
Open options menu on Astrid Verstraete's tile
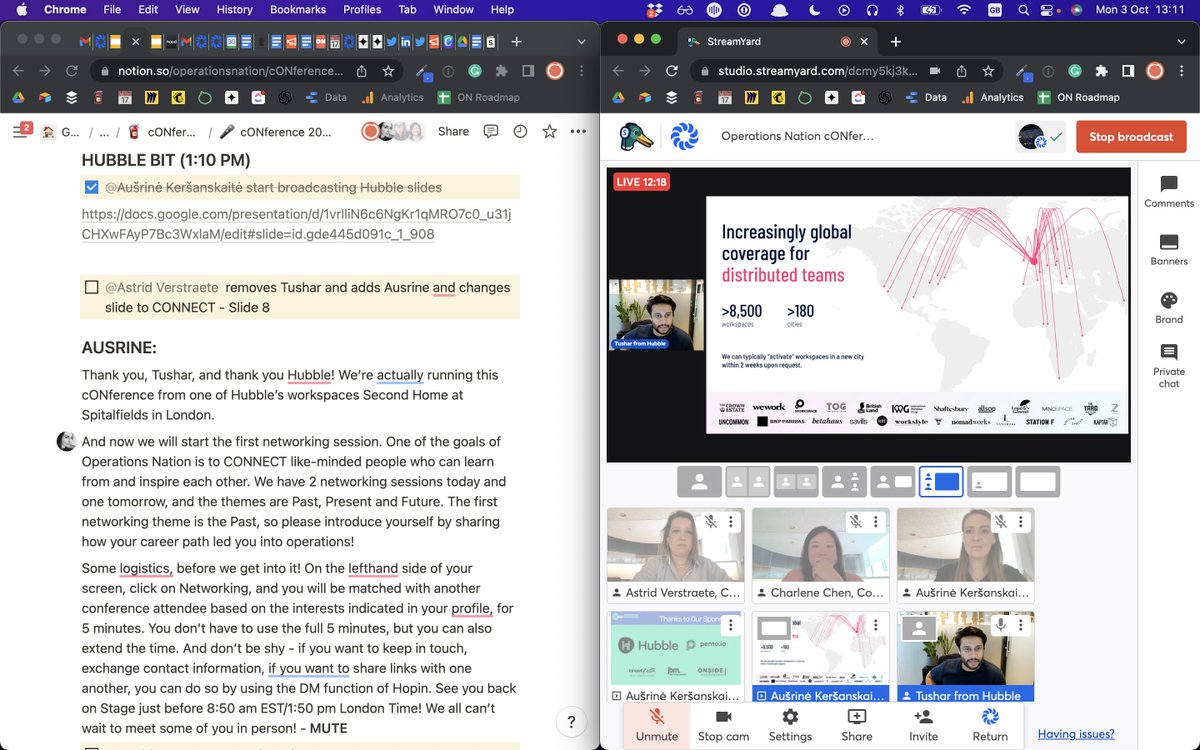coord(731,522)
